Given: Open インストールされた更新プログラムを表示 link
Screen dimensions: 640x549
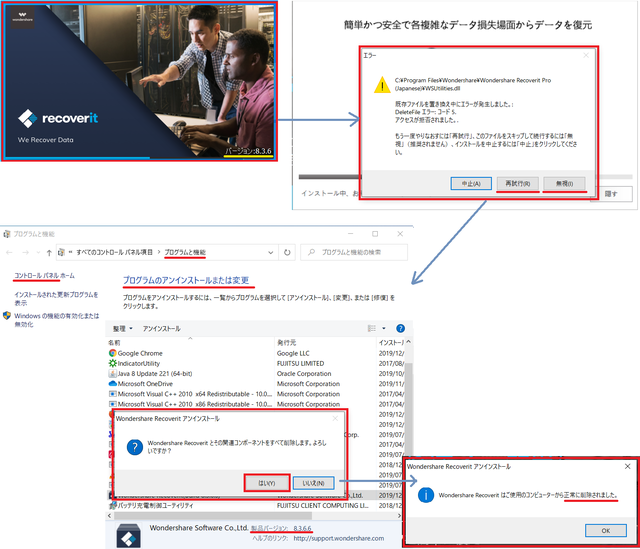Looking at the screenshot, I should pyautogui.click(x=56, y=298).
